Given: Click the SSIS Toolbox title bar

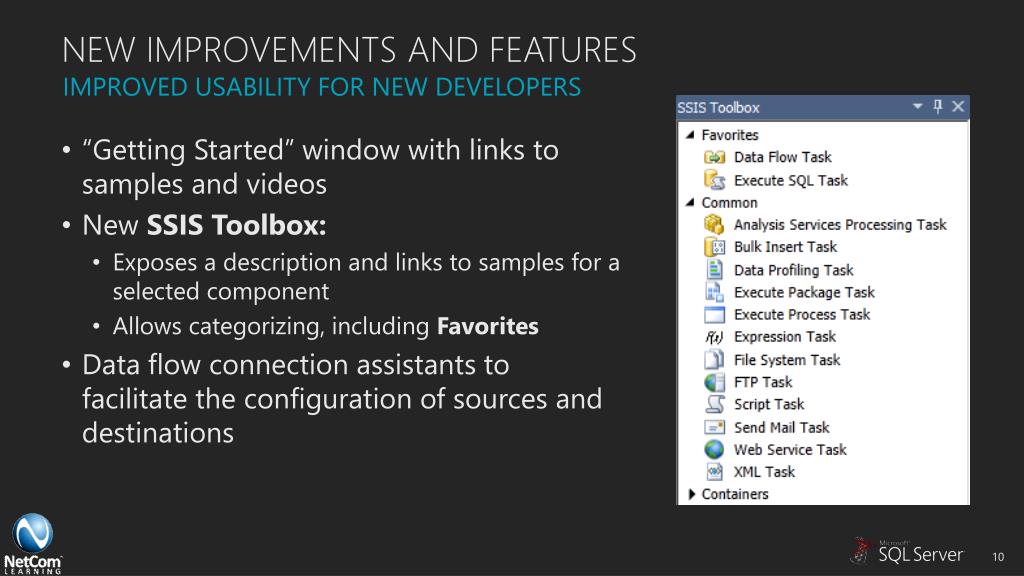Looking at the screenshot, I should pyautogui.click(x=823, y=107).
